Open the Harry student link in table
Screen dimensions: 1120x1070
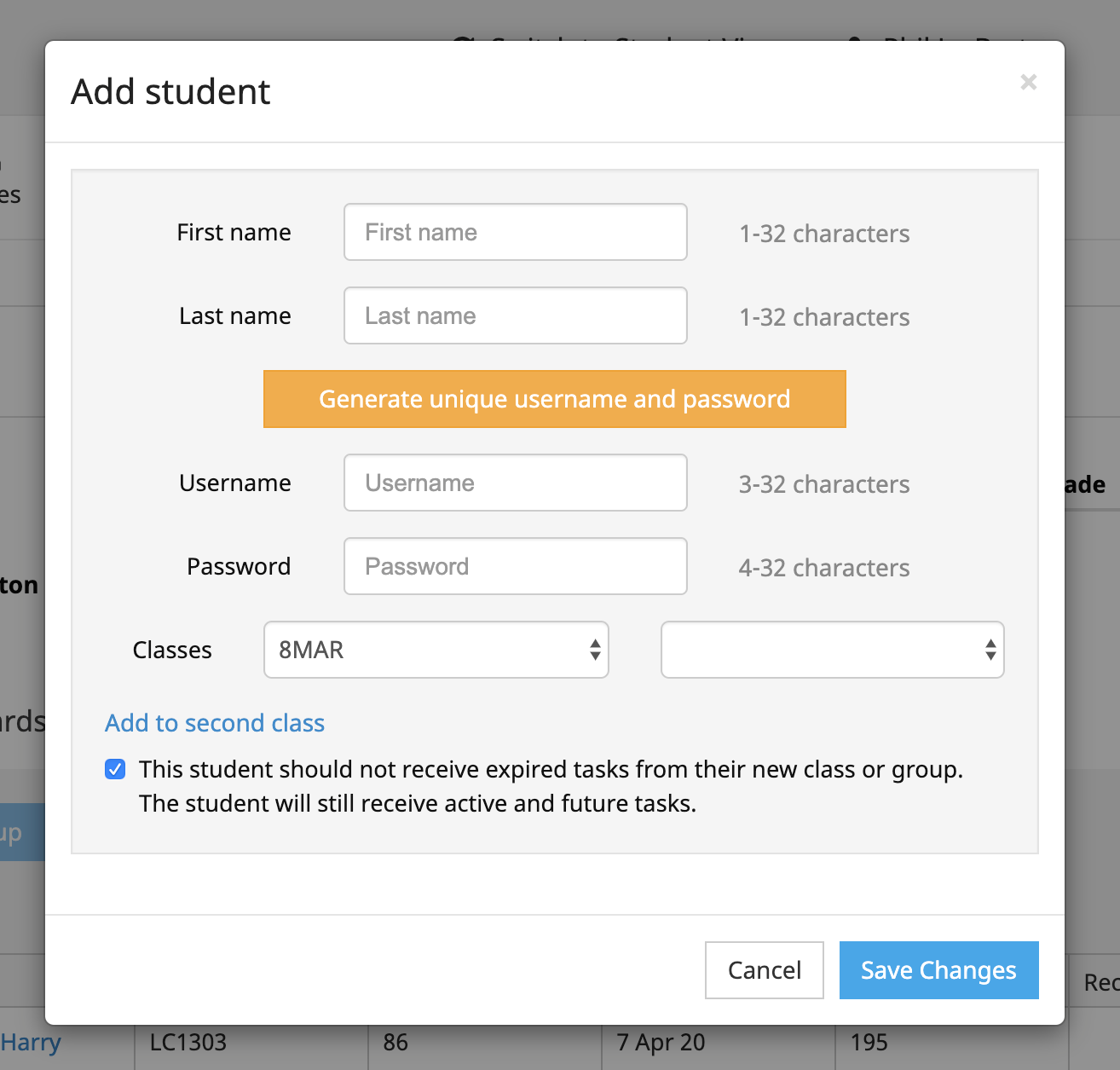(x=32, y=1043)
